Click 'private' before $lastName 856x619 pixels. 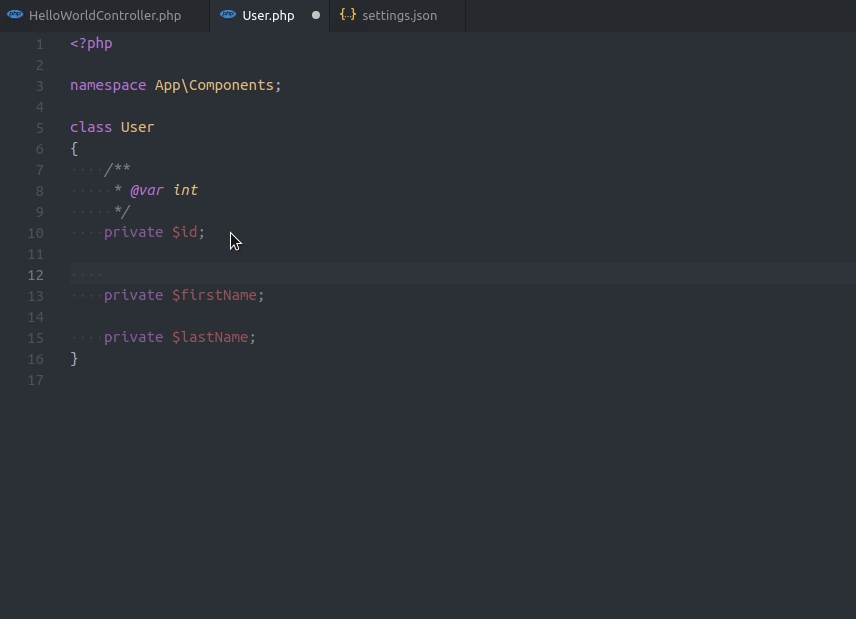(x=134, y=337)
